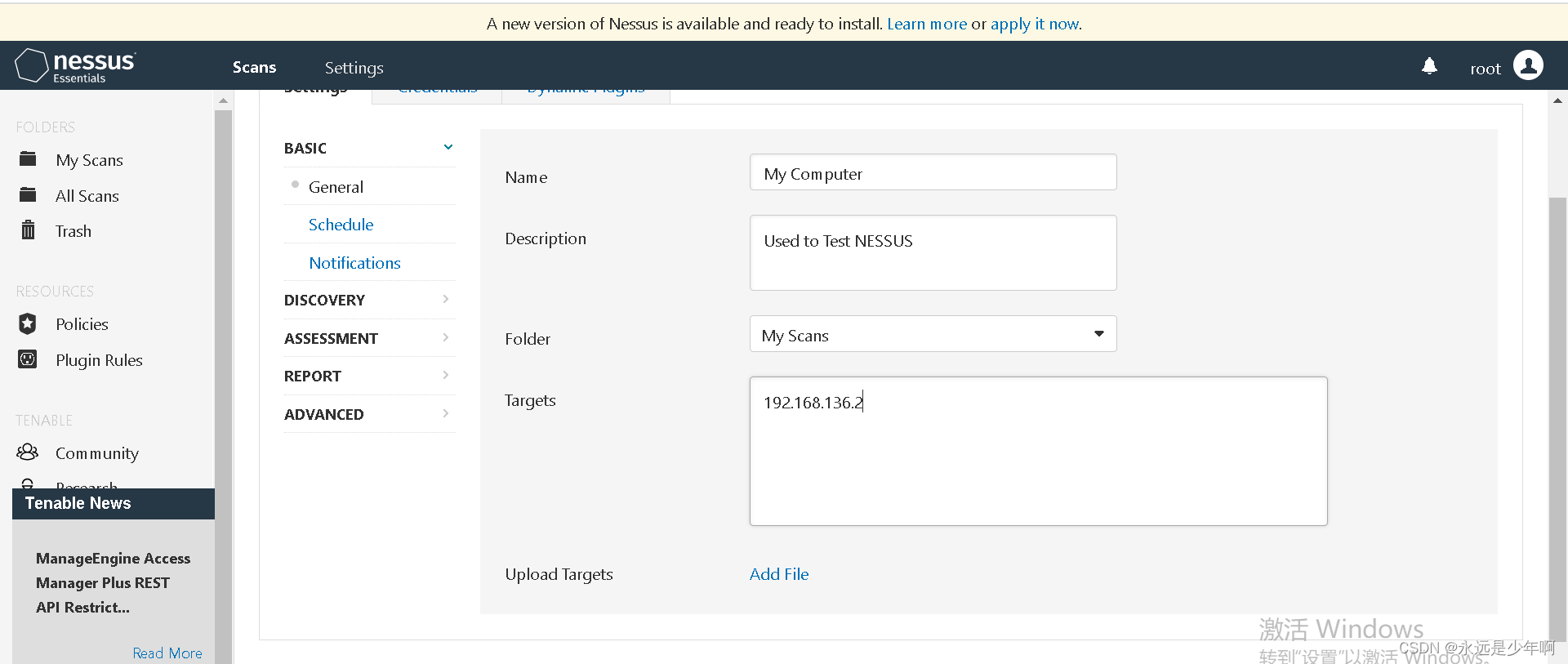
Task: Open the notifications bell
Action: click(x=1429, y=66)
